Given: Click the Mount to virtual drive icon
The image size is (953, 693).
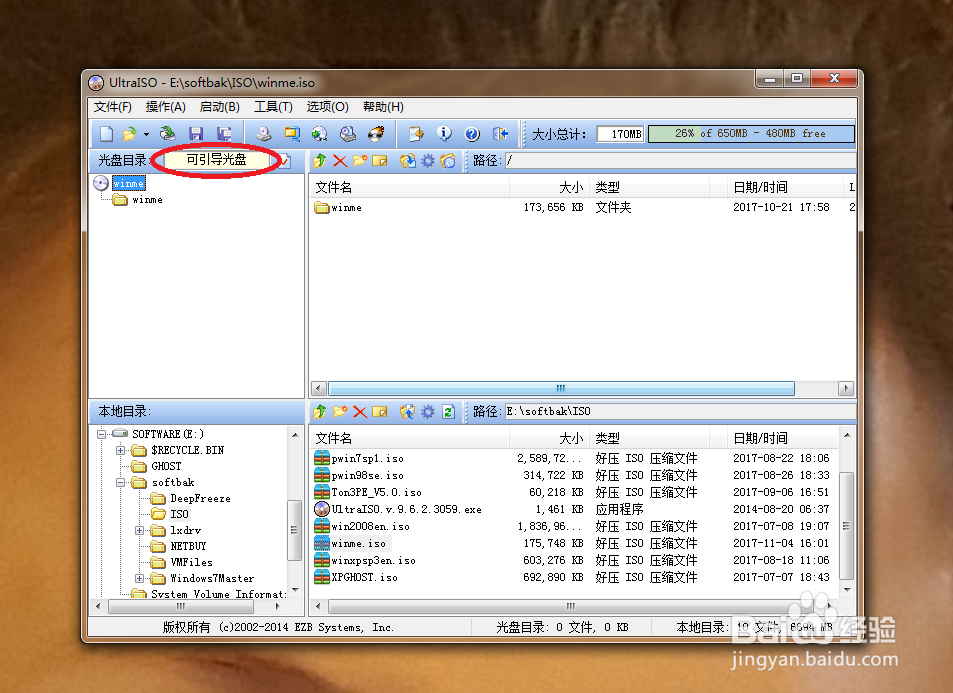Looking at the screenshot, I should click(348, 134).
